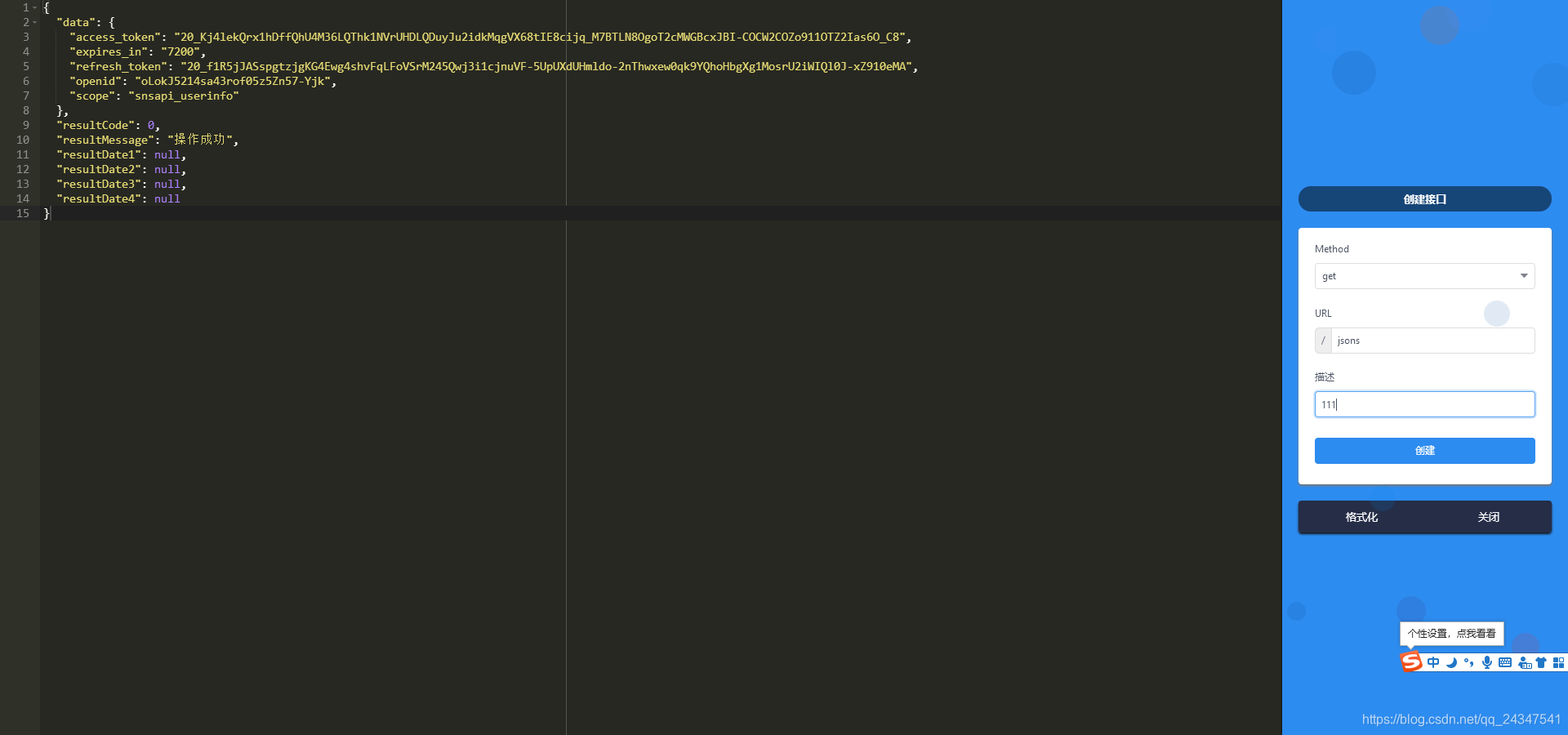This screenshot has width=1568, height=735.
Task: Click the Sogou input method logo
Action: (x=1411, y=661)
